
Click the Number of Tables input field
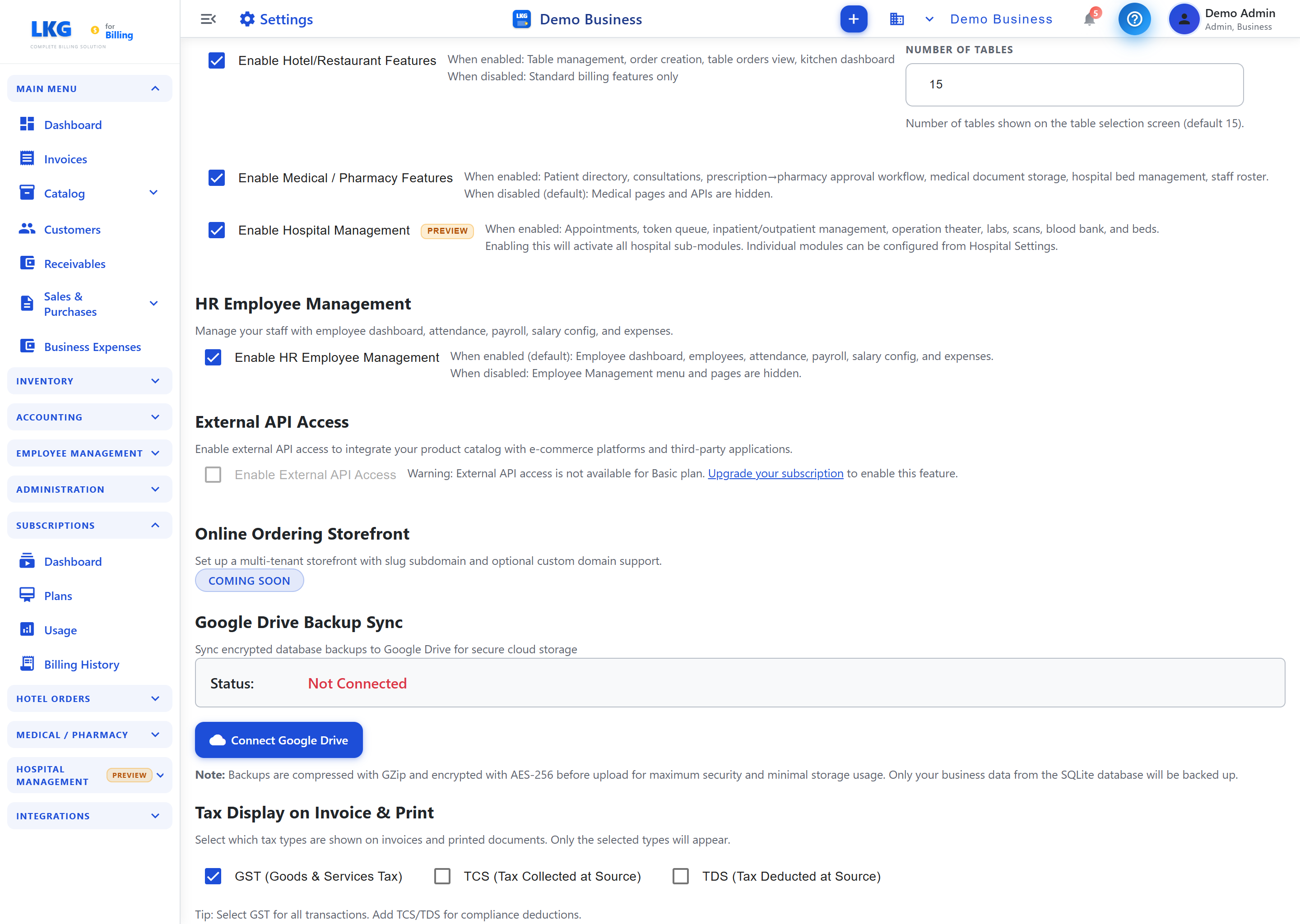click(x=1074, y=84)
